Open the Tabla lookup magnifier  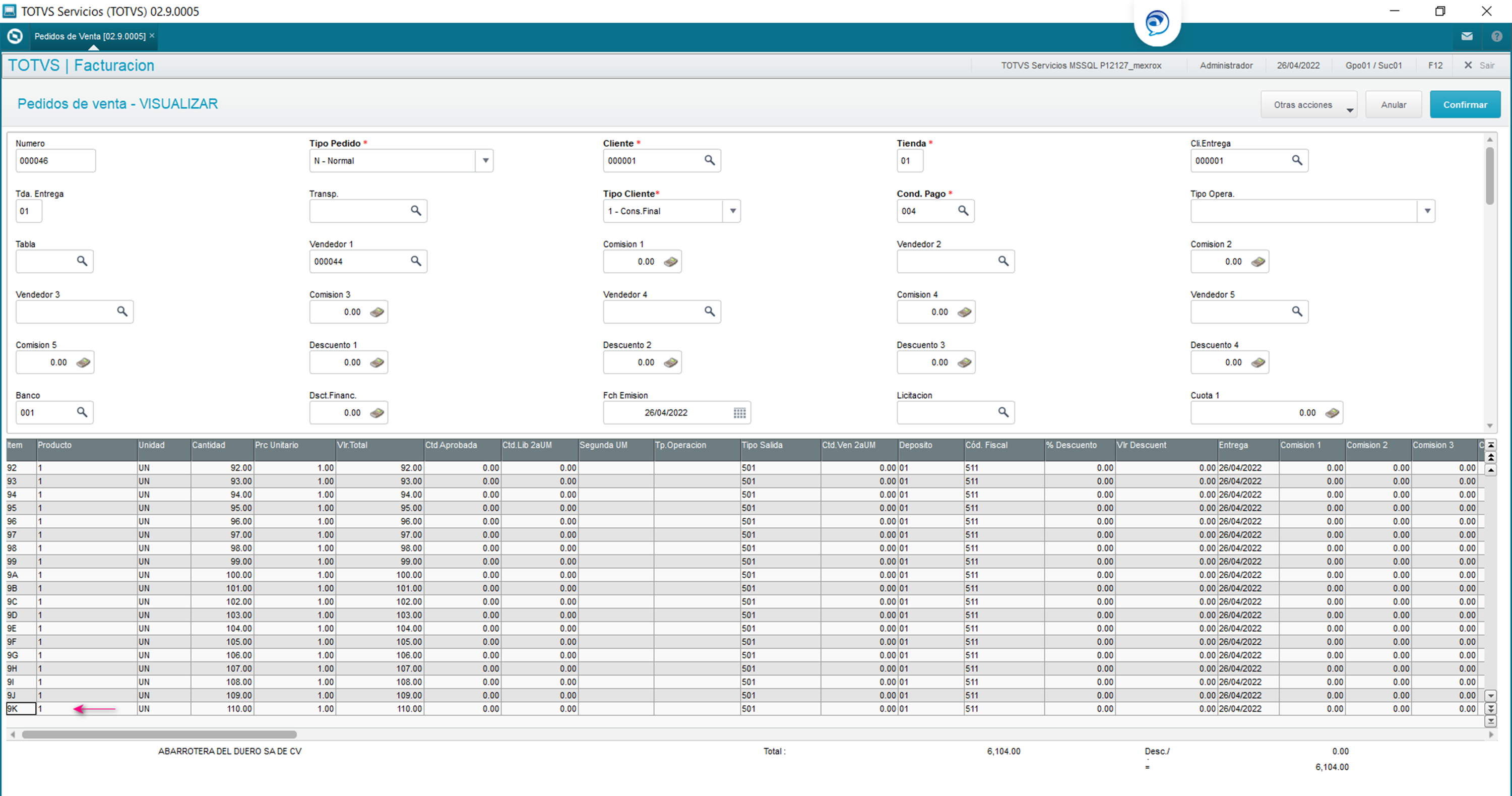82,261
